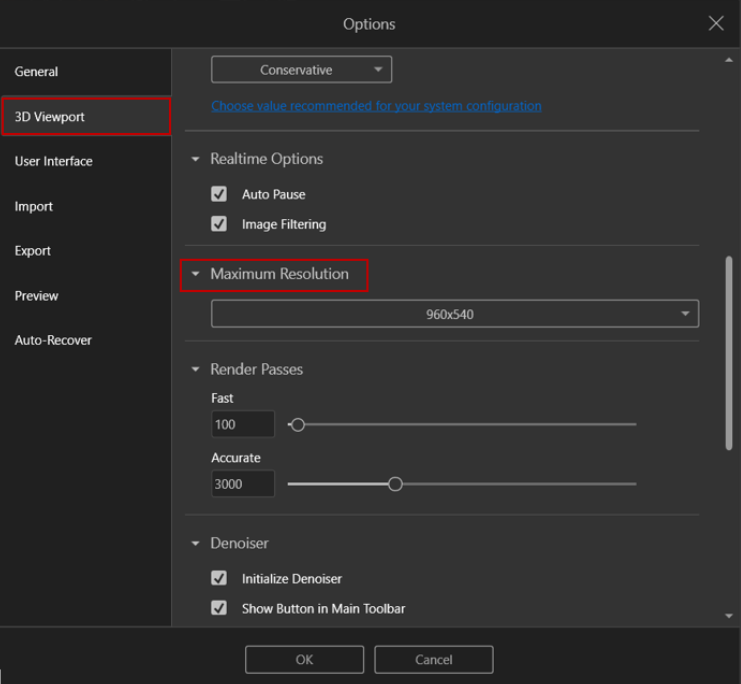741x684 pixels.
Task: Collapse the Render Passes section arrow
Action: click(x=195, y=369)
